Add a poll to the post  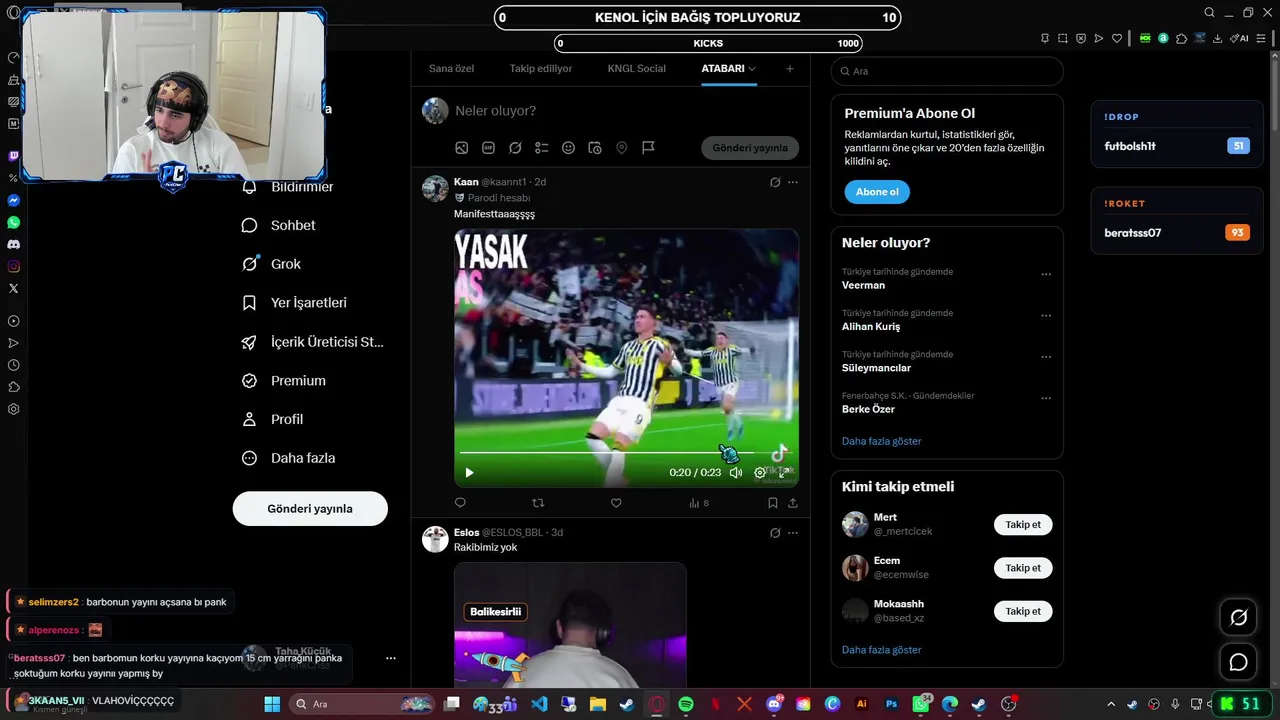pyautogui.click(x=542, y=148)
